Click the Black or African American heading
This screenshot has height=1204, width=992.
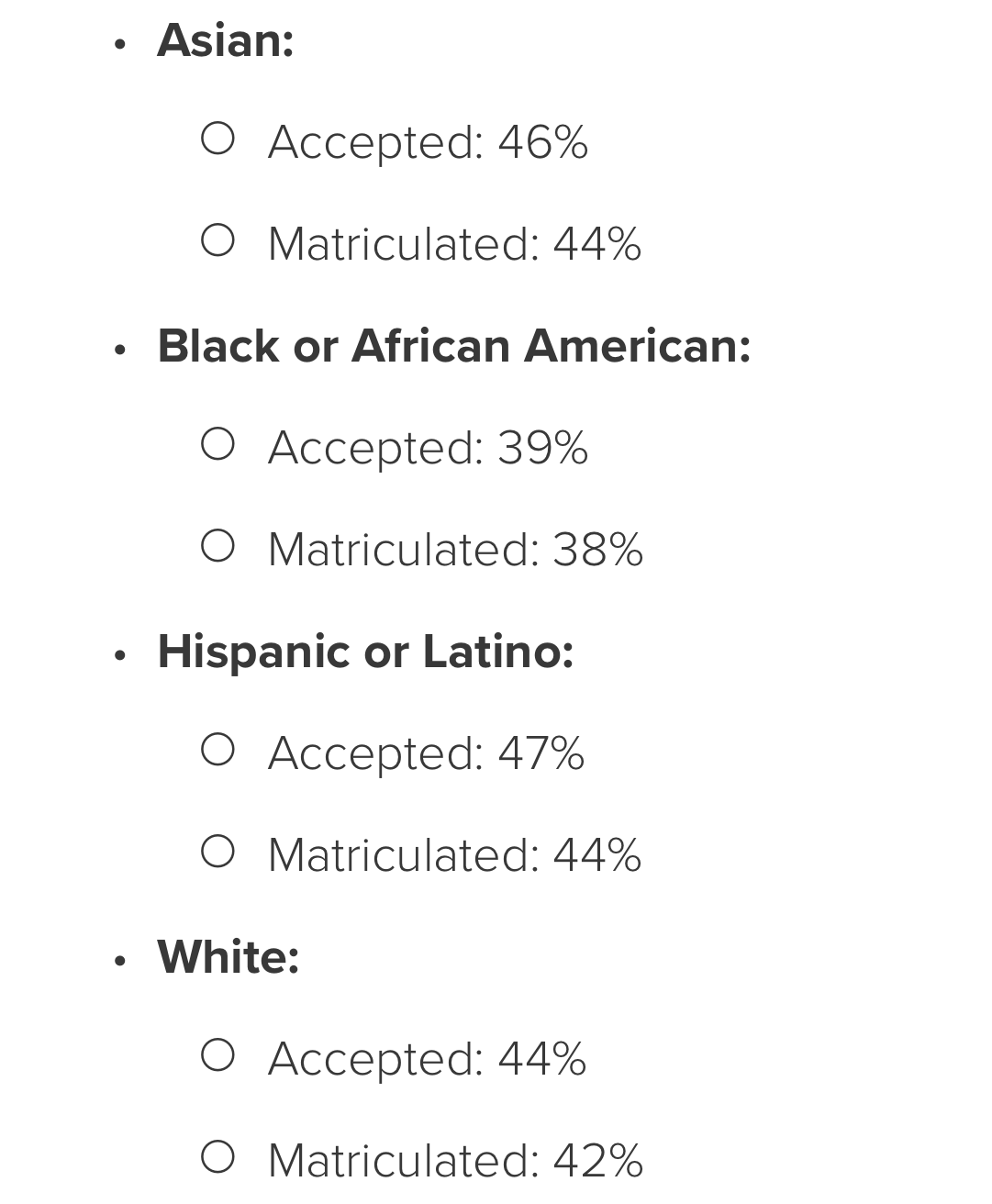454,347
